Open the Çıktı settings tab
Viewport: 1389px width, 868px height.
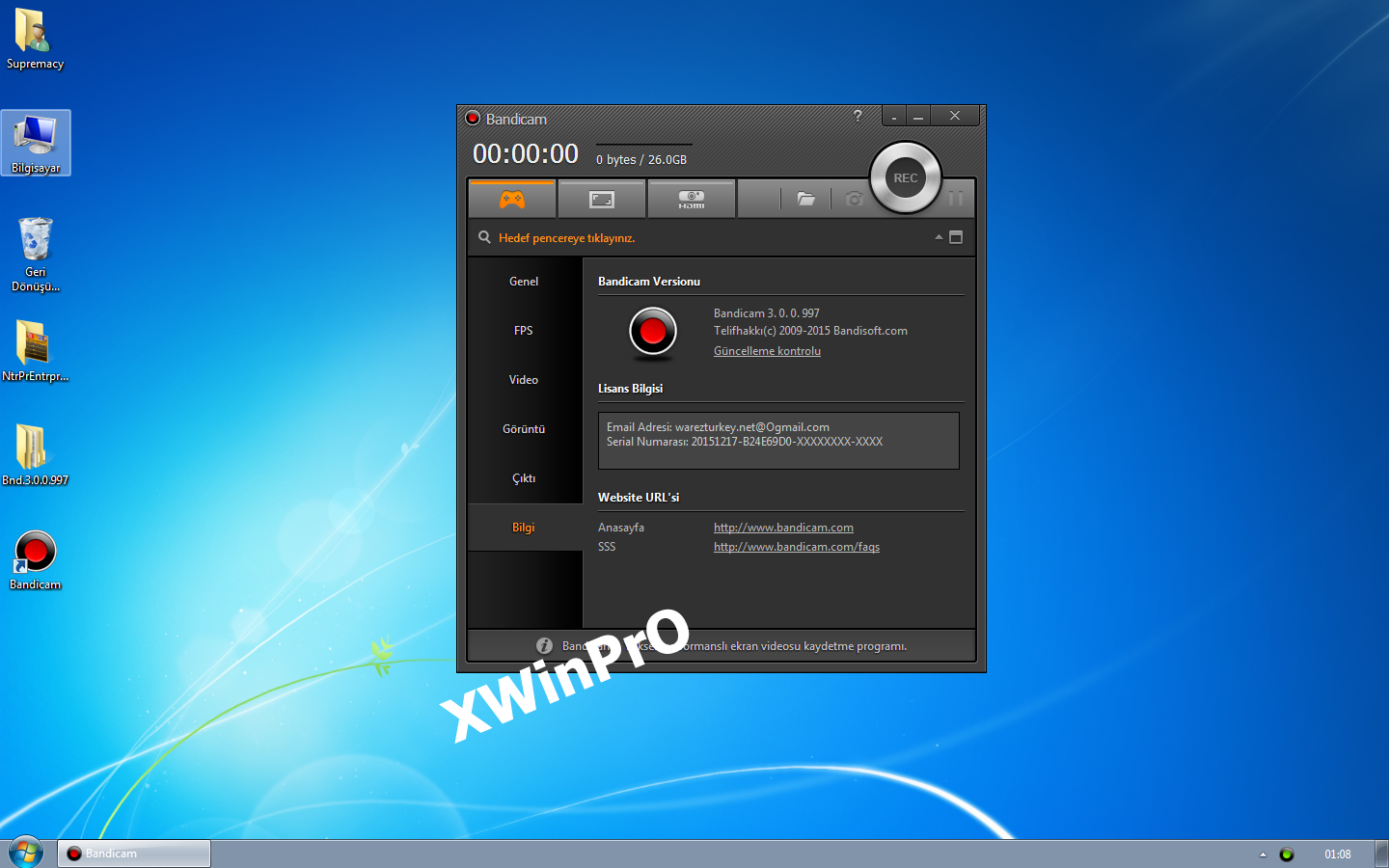click(x=524, y=478)
